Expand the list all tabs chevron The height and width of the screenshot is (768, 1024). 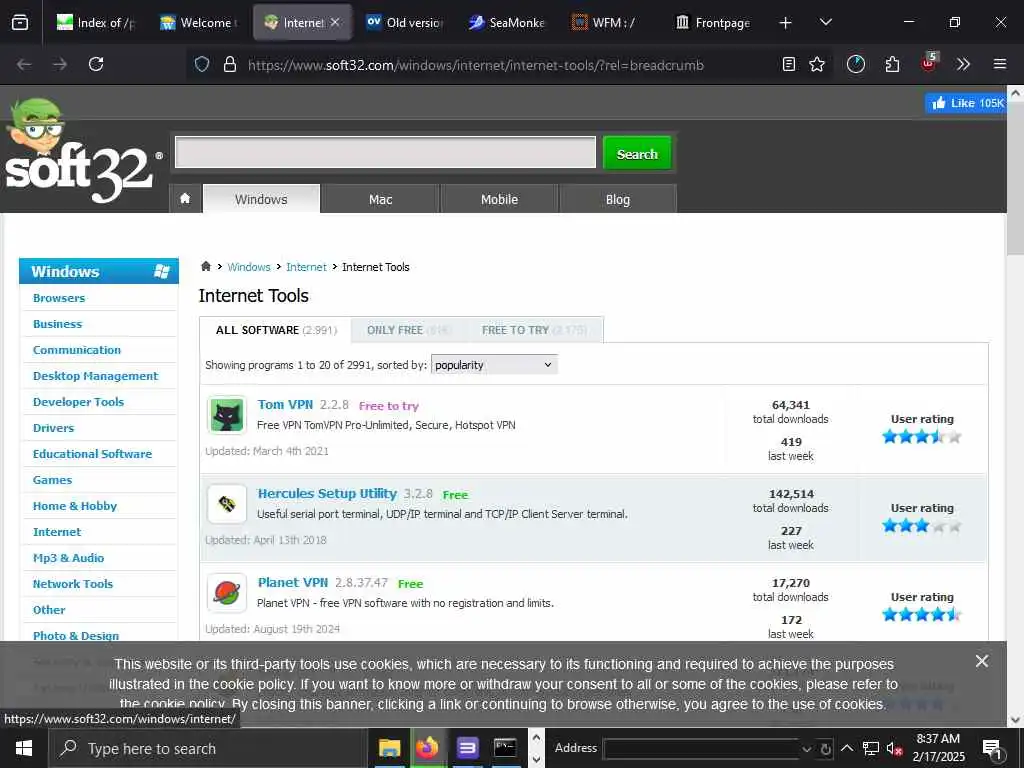pos(825,23)
